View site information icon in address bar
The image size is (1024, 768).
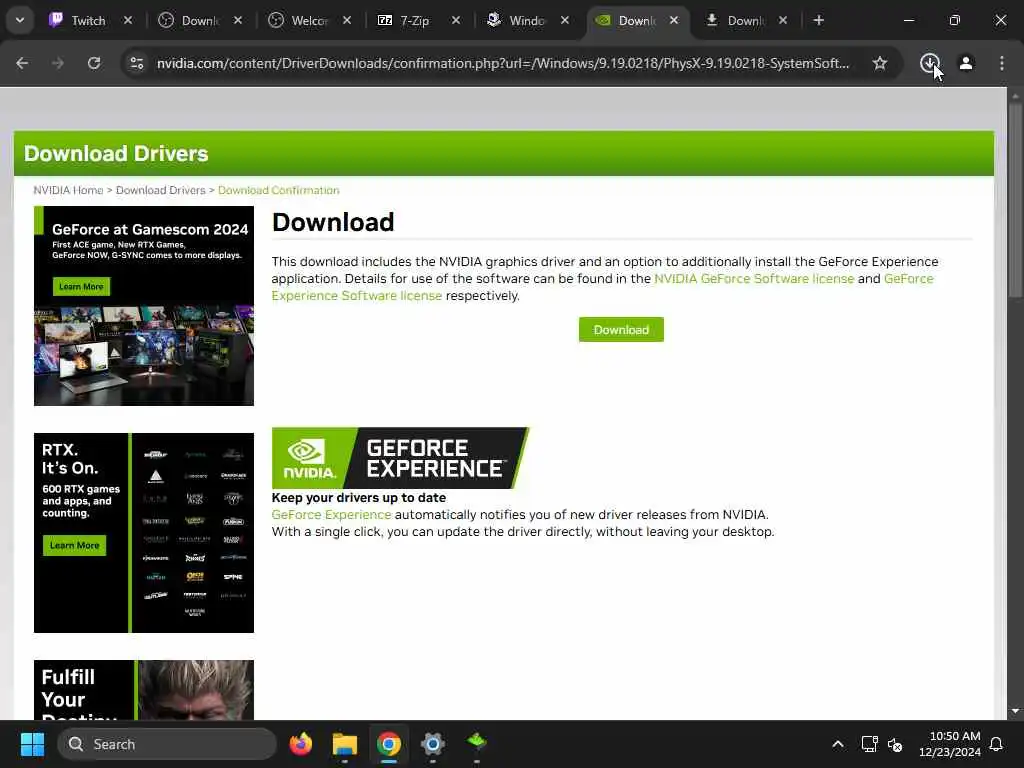[x=136, y=63]
